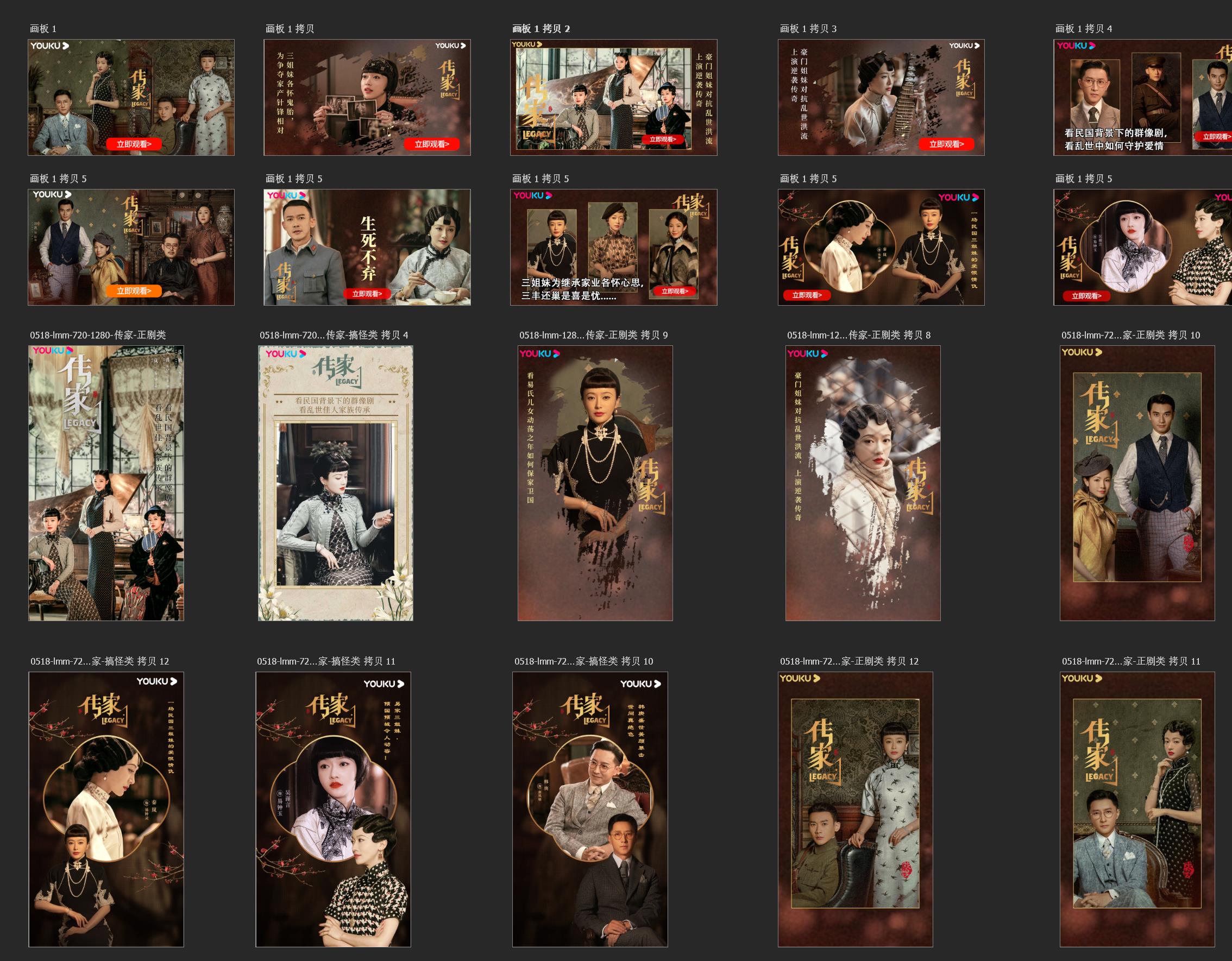Click the title ending "搞怪类 拷贝 12"

tap(100, 661)
